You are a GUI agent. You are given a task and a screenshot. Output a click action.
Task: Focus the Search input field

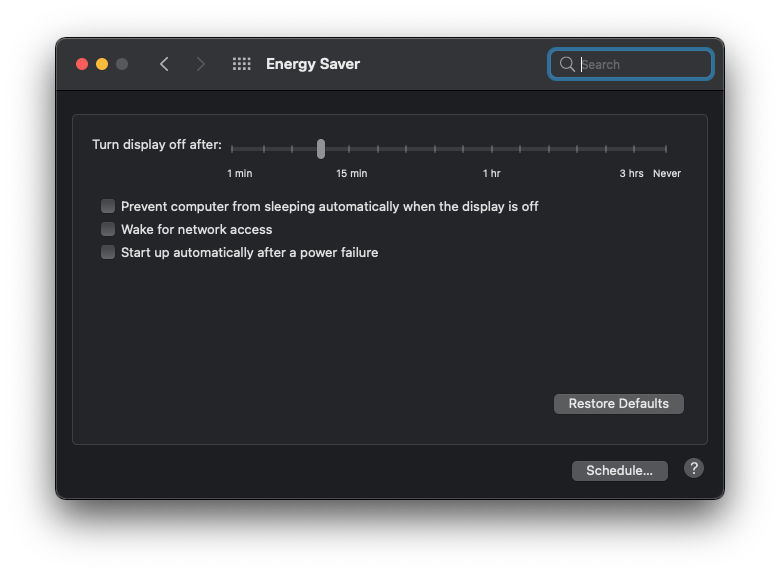pyautogui.click(x=631, y=64)
